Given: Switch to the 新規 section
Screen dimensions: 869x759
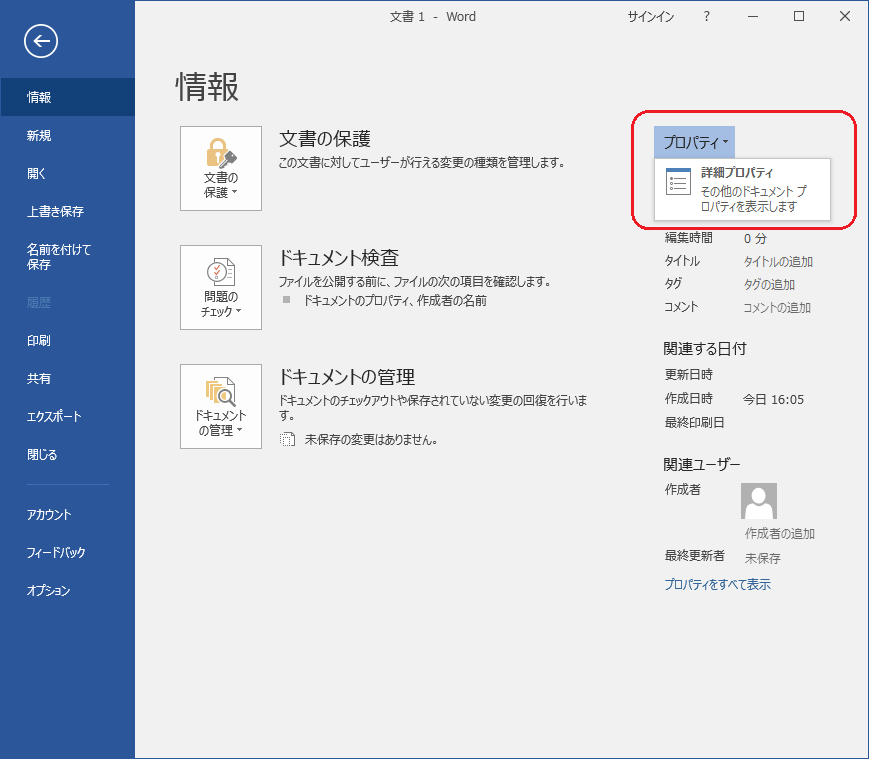Looking at the screenshot, I should [40, 135].
